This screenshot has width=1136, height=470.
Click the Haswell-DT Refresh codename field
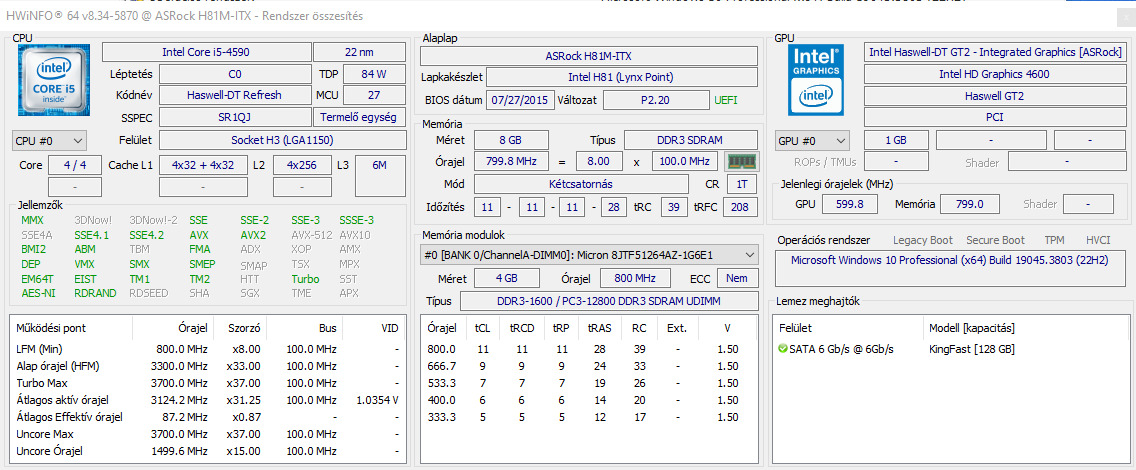tap(234, 95)
